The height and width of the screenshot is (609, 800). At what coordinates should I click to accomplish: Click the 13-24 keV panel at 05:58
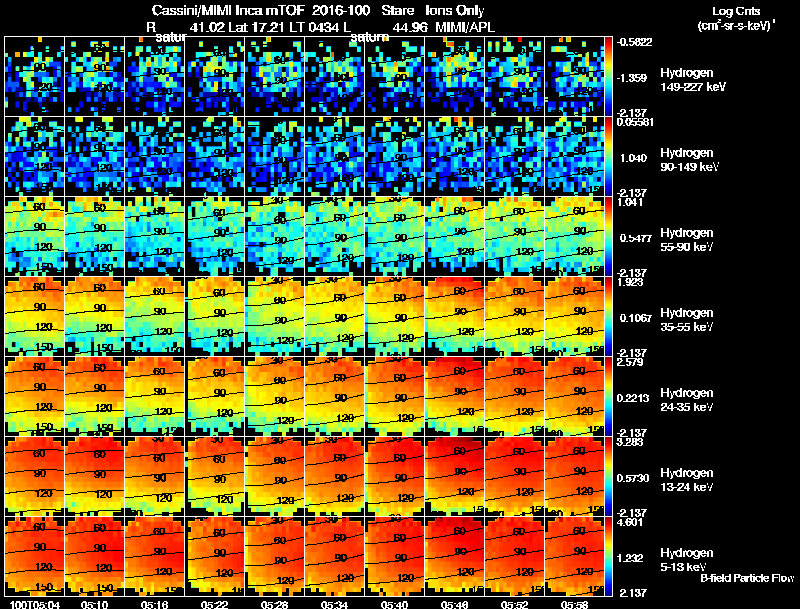tap(574, 476)
